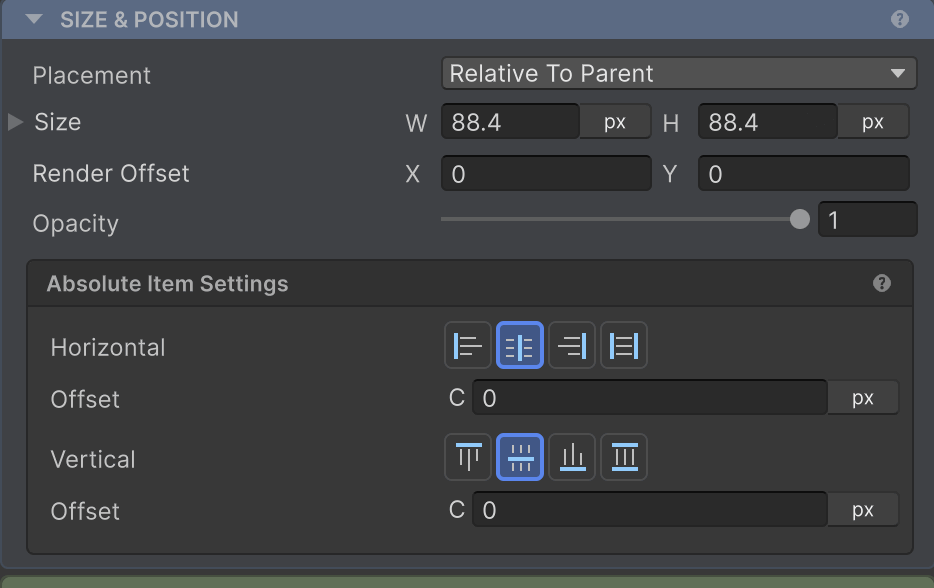
Task: Click the Vertical Offset C field
Action: [650, 509]
